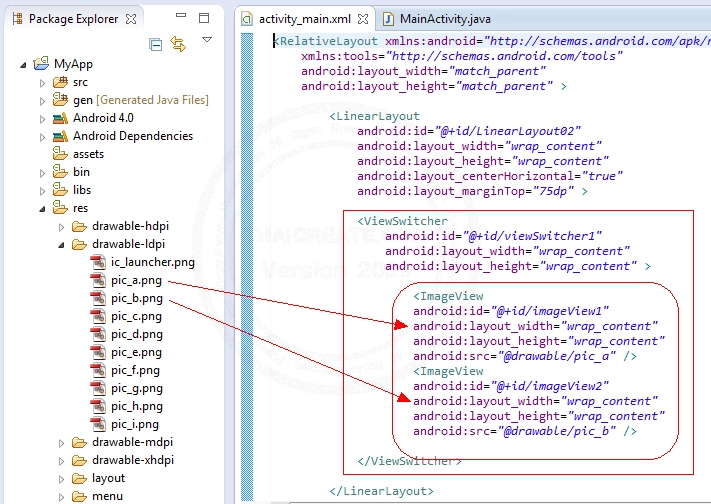Click the "@drawable/pic_b" attribute value
The height and width of the screenshot is (504, 711).
[x=557, y=431]
